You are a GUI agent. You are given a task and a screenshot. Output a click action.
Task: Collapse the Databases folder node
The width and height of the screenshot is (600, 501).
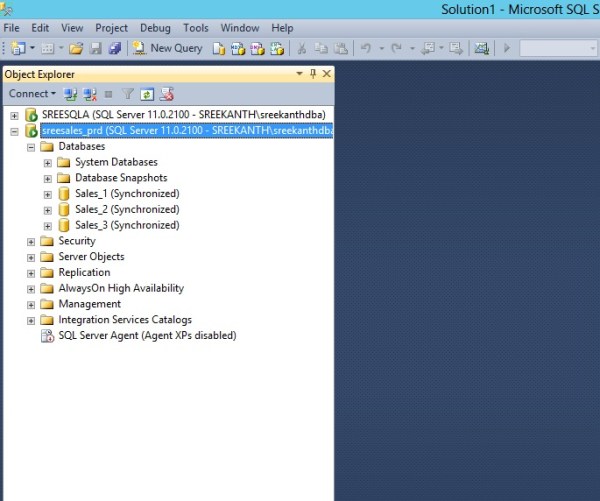click(x=31, y=146)
